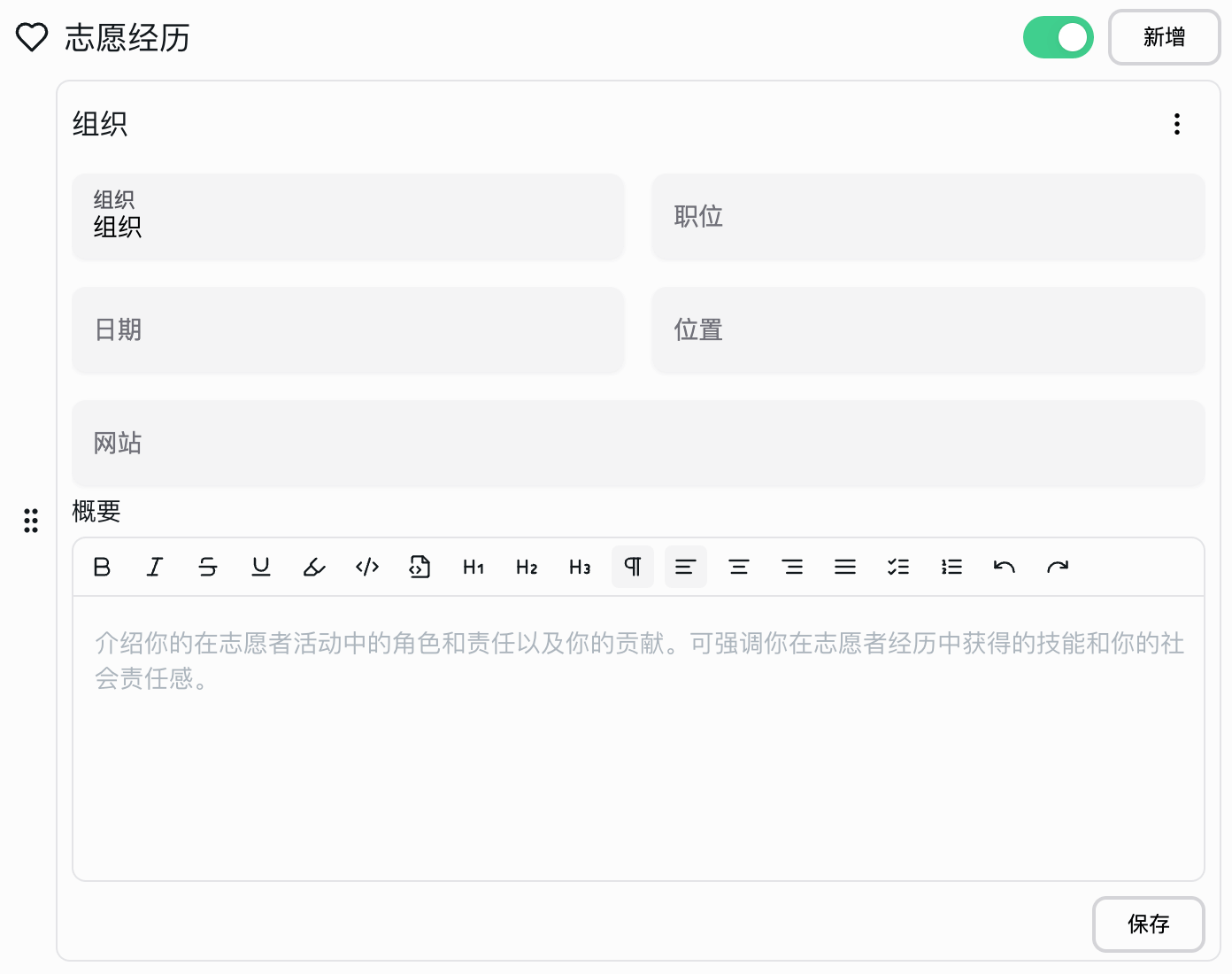This screenshot has width=1232, height=974.
Task: Click the heart icon beside 志愿经历
Action: 32,37
